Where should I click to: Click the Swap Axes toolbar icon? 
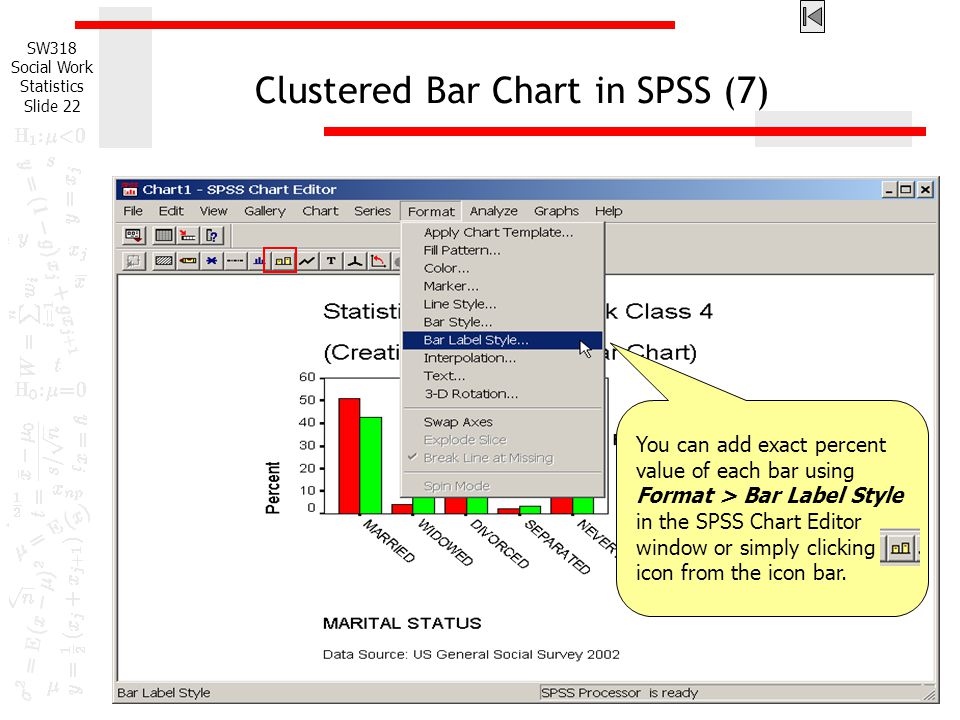(x=379, y=261)
